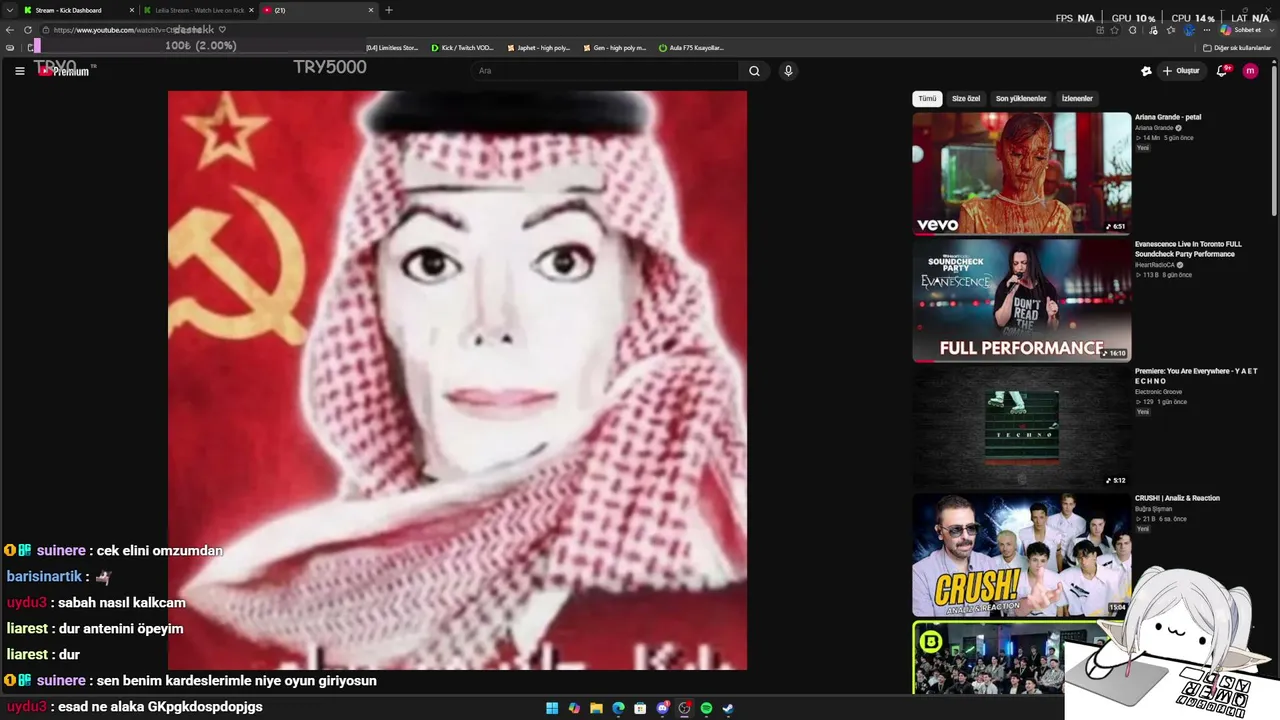
Task: Open the iHeartRadioCA channel name
Action: pyautogui.click(x=1156, y=265)
